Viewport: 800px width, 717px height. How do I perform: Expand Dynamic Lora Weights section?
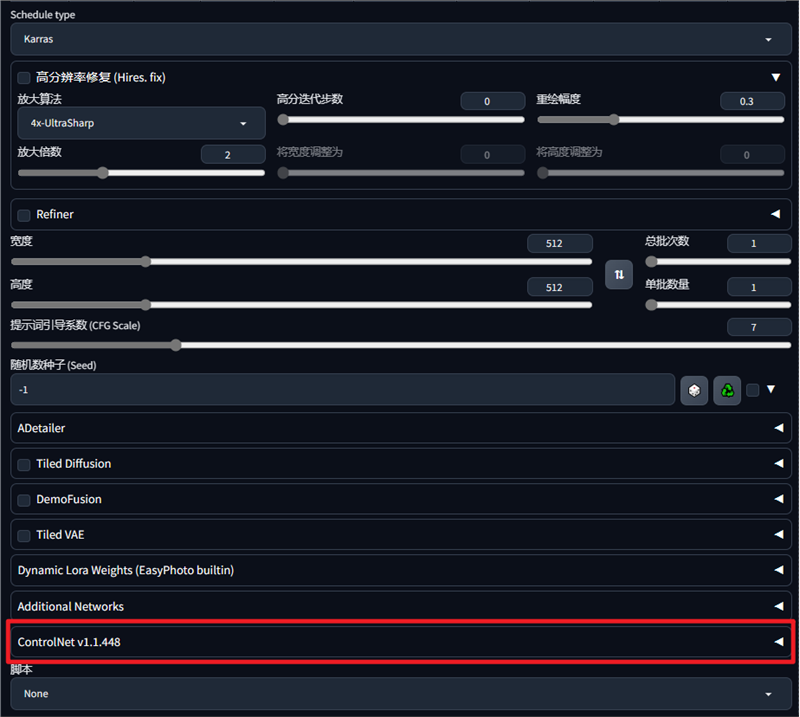pyautogui.click(x=400, y=570)
